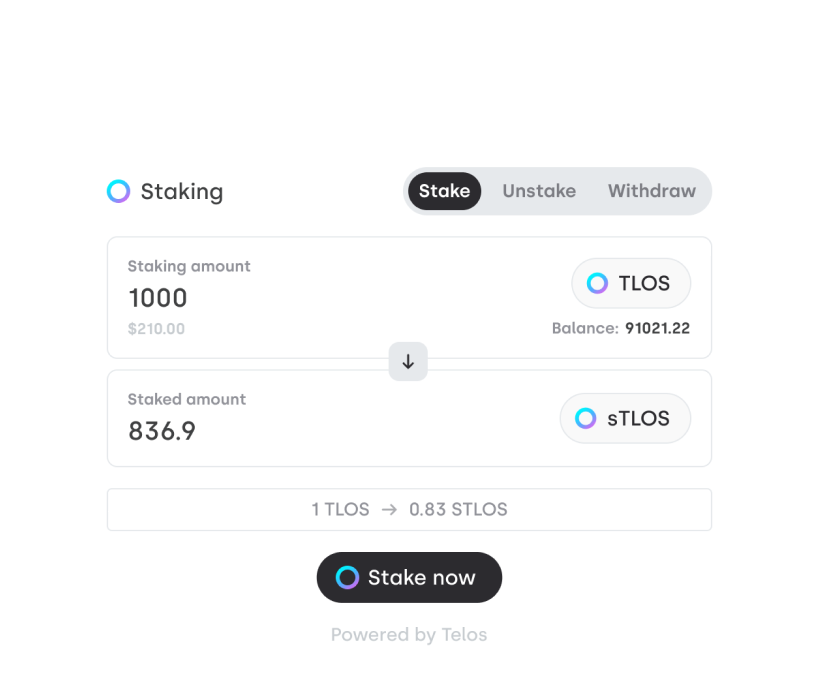Follow the Powered by Telos link
The image size is (818, 678).
click(409, 634)
